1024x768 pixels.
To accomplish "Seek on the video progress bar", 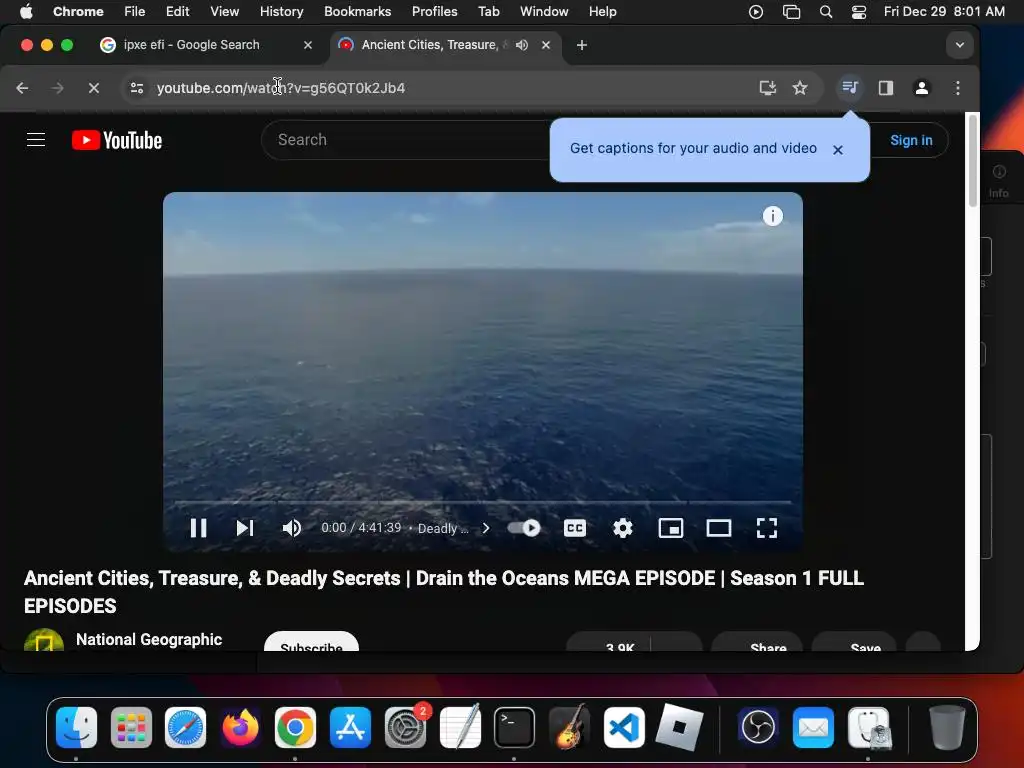I will click(483, 502).
